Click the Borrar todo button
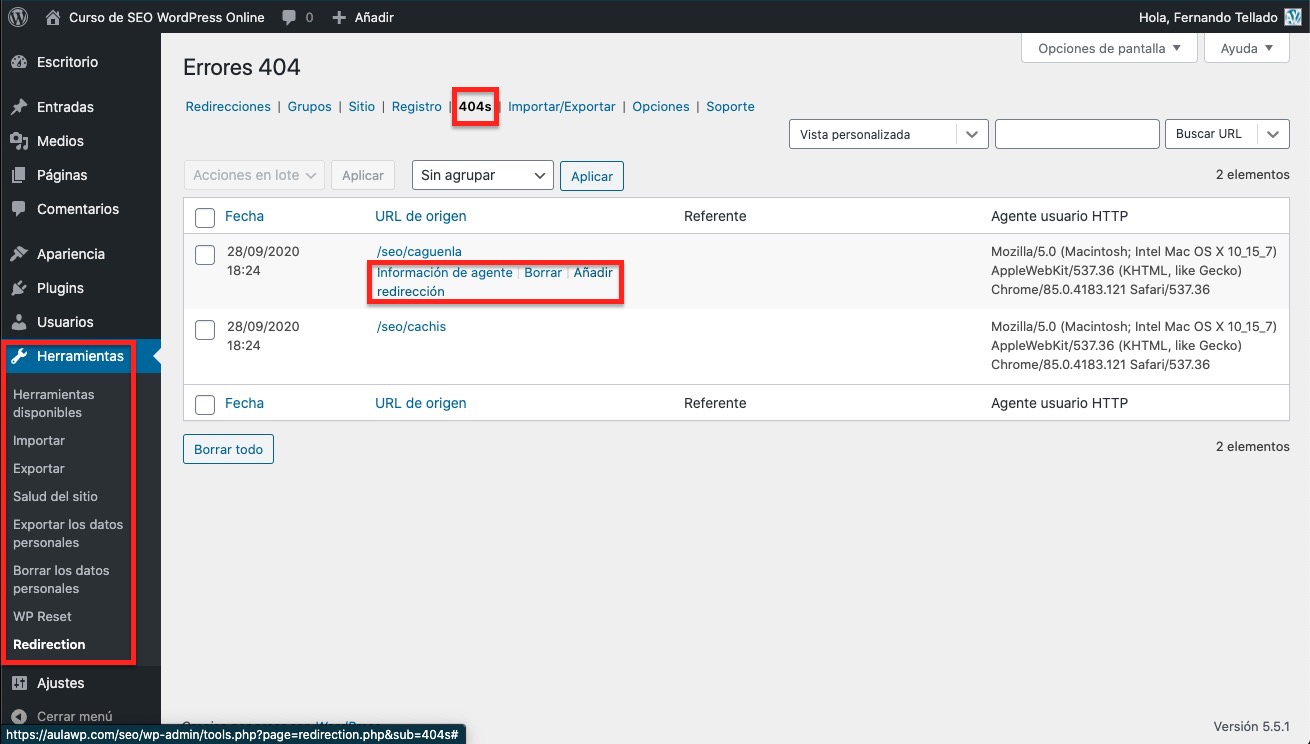 [x=228, y=450]
